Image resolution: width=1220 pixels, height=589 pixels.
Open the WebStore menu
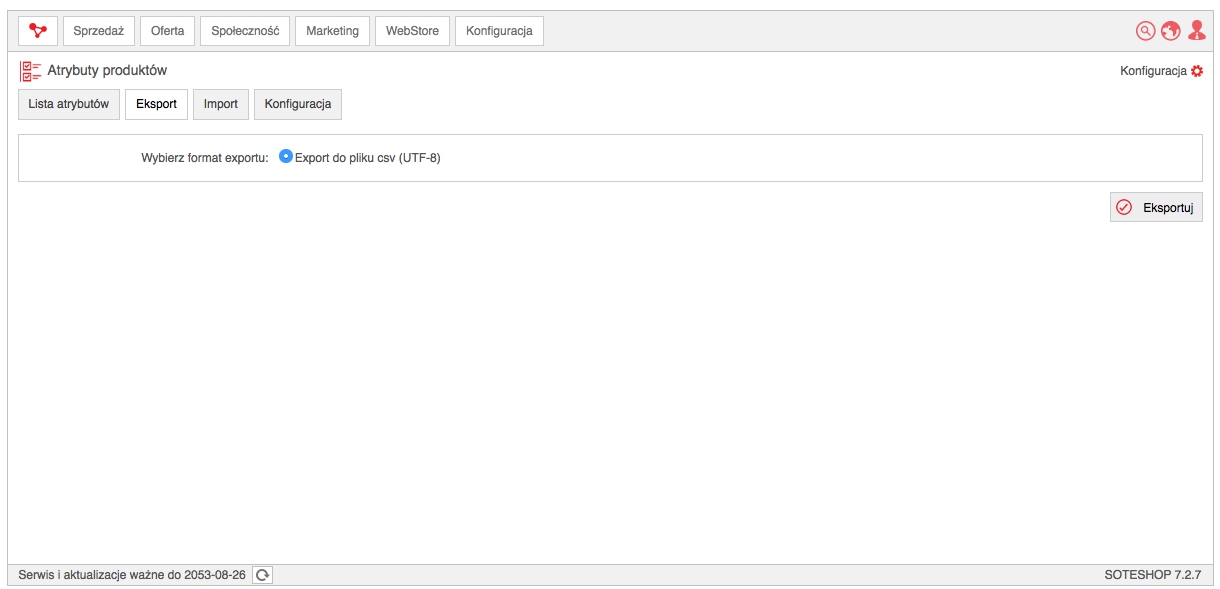[x=413, y=31]
